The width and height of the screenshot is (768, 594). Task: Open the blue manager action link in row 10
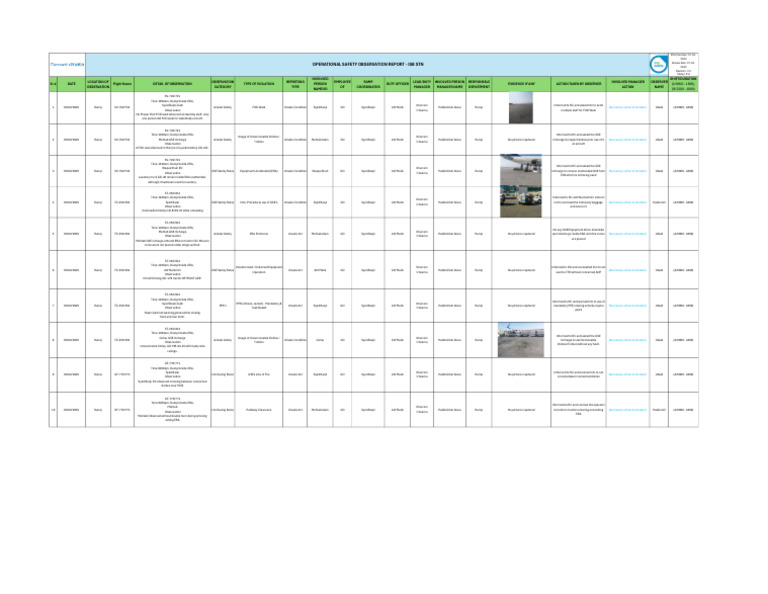click(627, 410)
